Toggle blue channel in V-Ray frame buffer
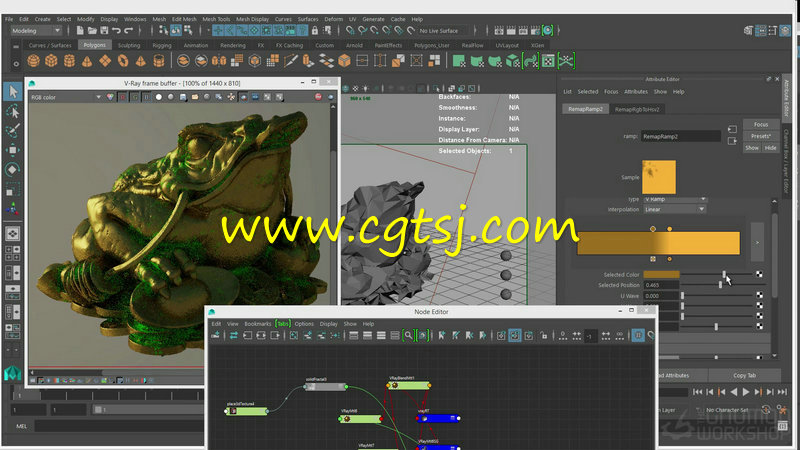The image size is (800, 450). 146,97
